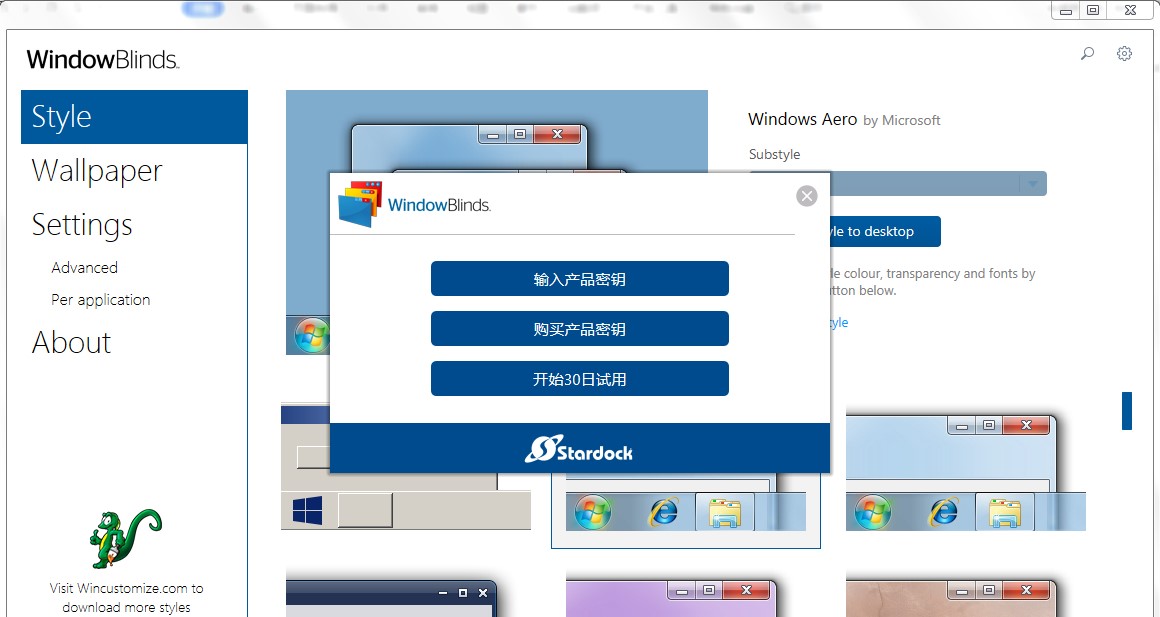Close the WindowBlinds license dialog
This screenshot has width=1160, height=617.
click(806, 195)
